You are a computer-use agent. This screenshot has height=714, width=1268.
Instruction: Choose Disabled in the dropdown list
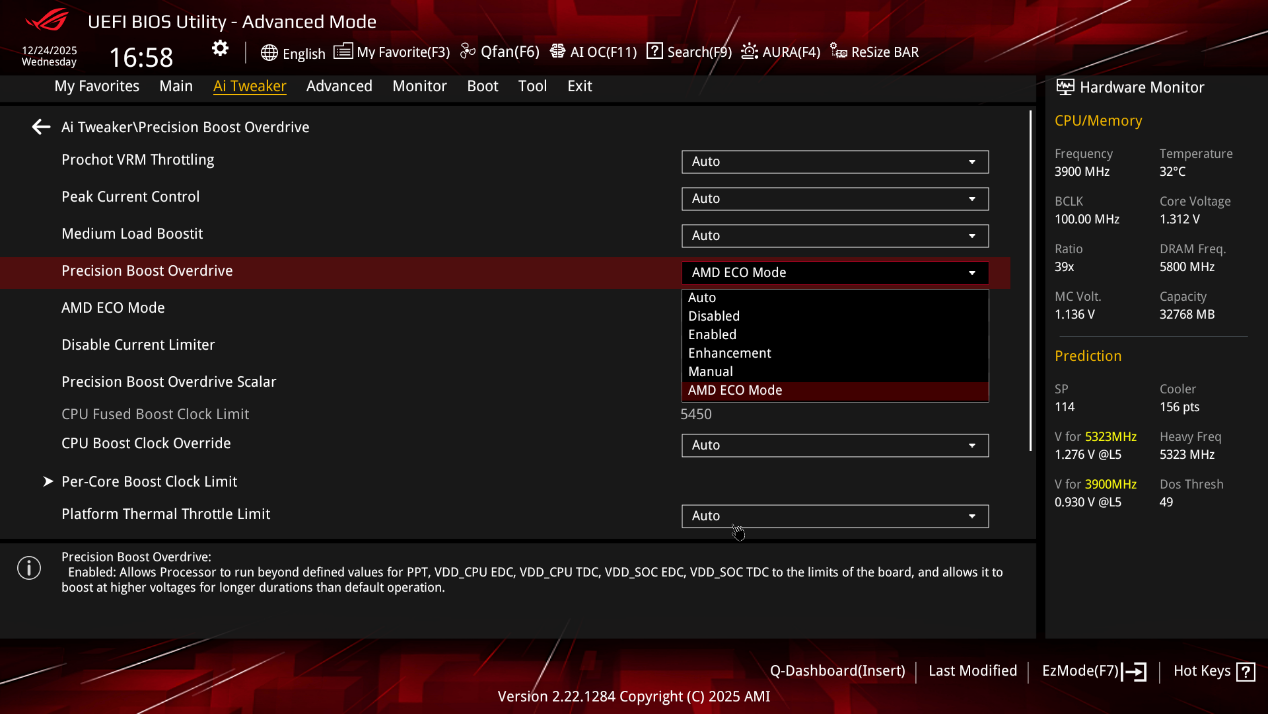[835, 316]
